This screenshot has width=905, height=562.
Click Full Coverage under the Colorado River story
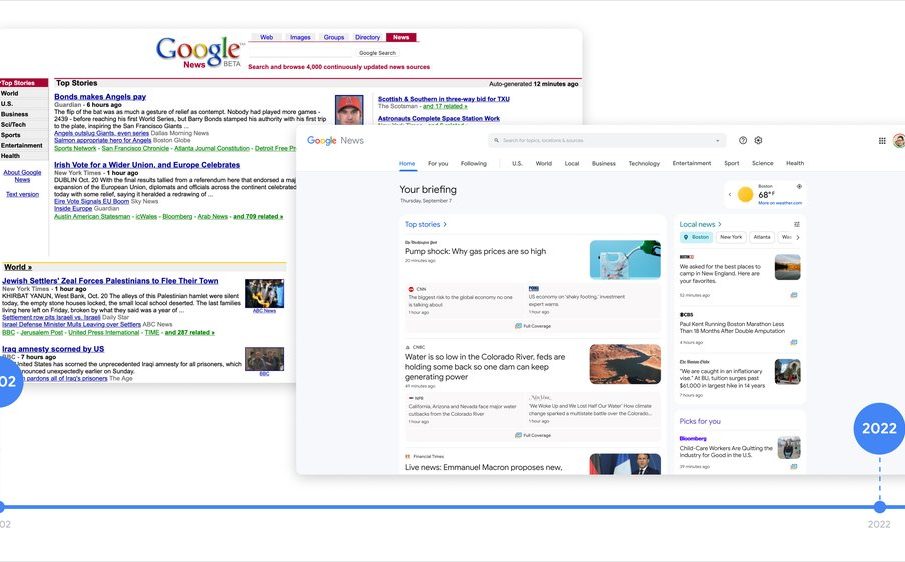pos(533,435)
